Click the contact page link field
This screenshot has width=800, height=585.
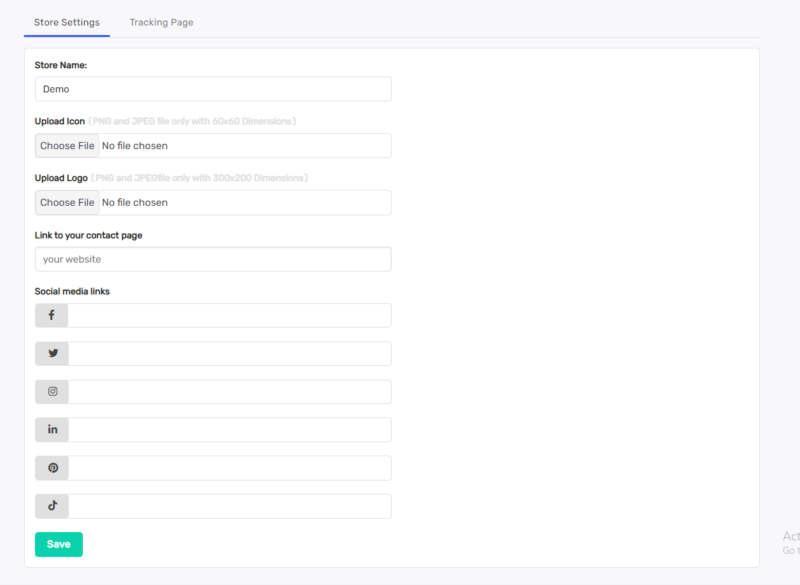tap(213, 259)
